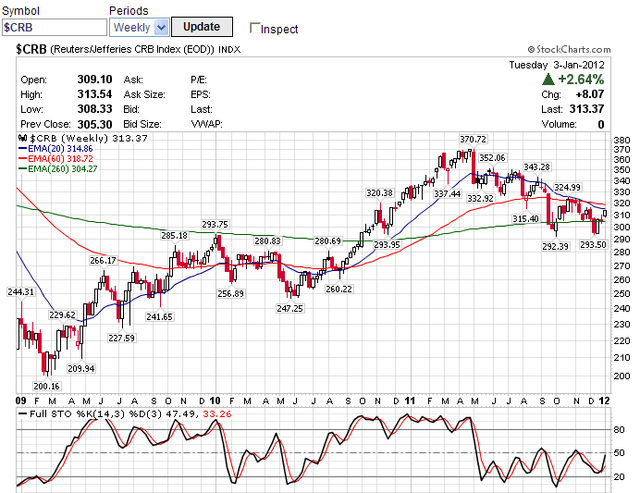The image size is (640, 493).
Task: Click the year 10 marker on time axis
Action: (x=215, y=401)
